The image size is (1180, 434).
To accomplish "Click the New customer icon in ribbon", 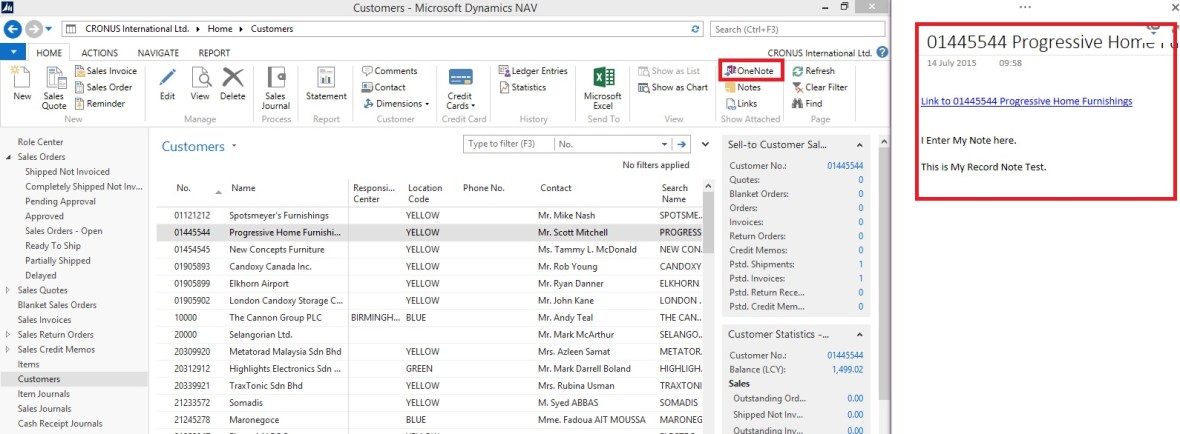I will pyautogui.click(x=21, y=80).
